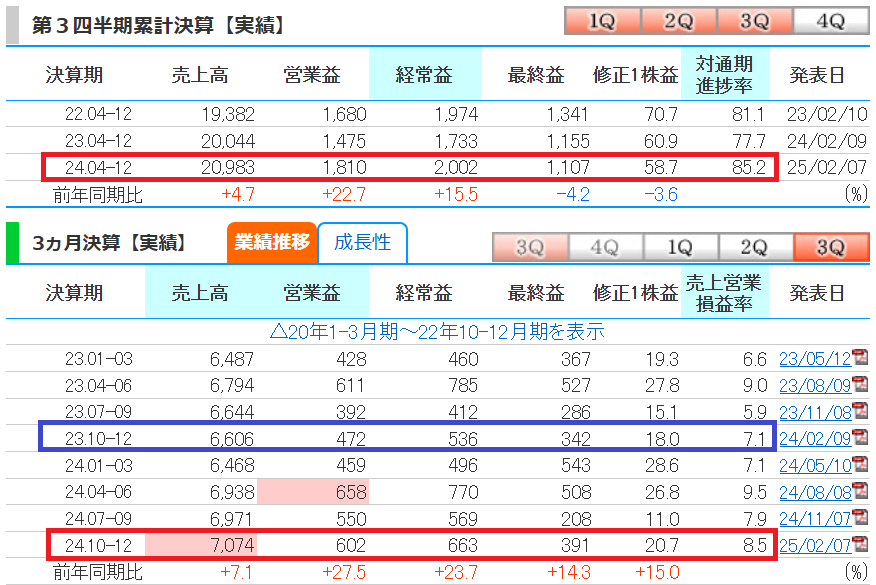
Task: Open 23/11/08 announcement link
Action: click(815, 412)
